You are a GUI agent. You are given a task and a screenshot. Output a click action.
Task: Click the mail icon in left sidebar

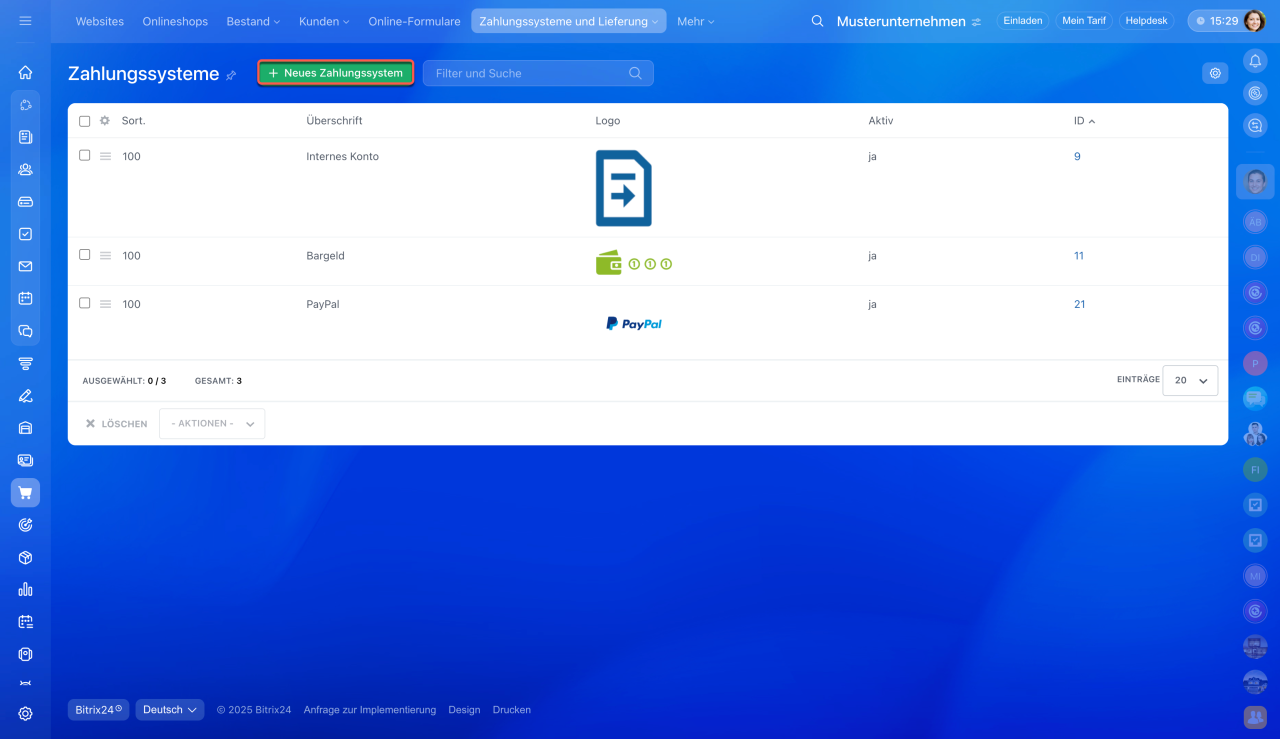pos(25,266)
